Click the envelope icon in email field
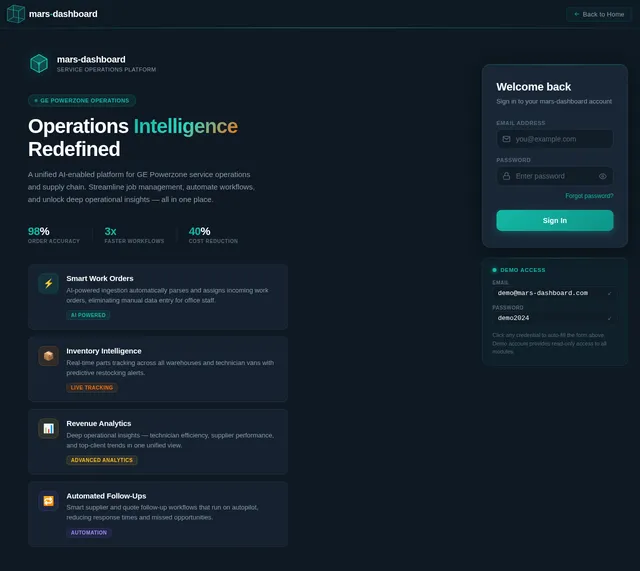This screenshot has height=571, width=640. point(507,139)
